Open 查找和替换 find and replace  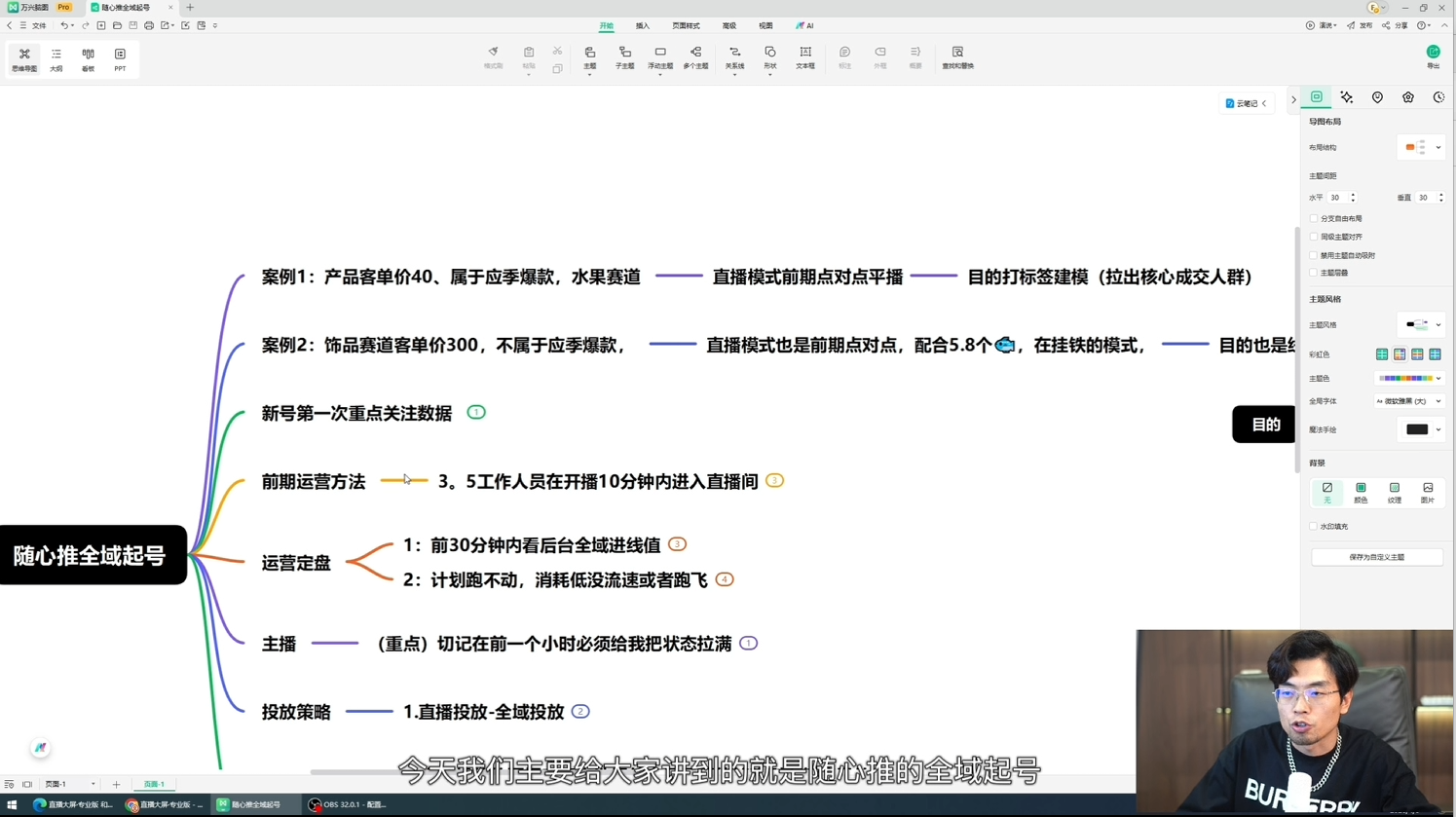(x=957, y=57)
